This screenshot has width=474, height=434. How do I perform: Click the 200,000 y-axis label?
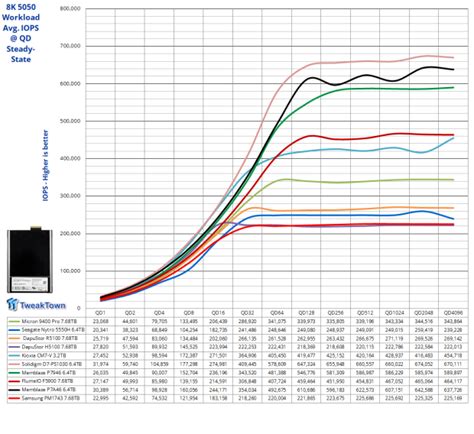[x=70, y=233]
